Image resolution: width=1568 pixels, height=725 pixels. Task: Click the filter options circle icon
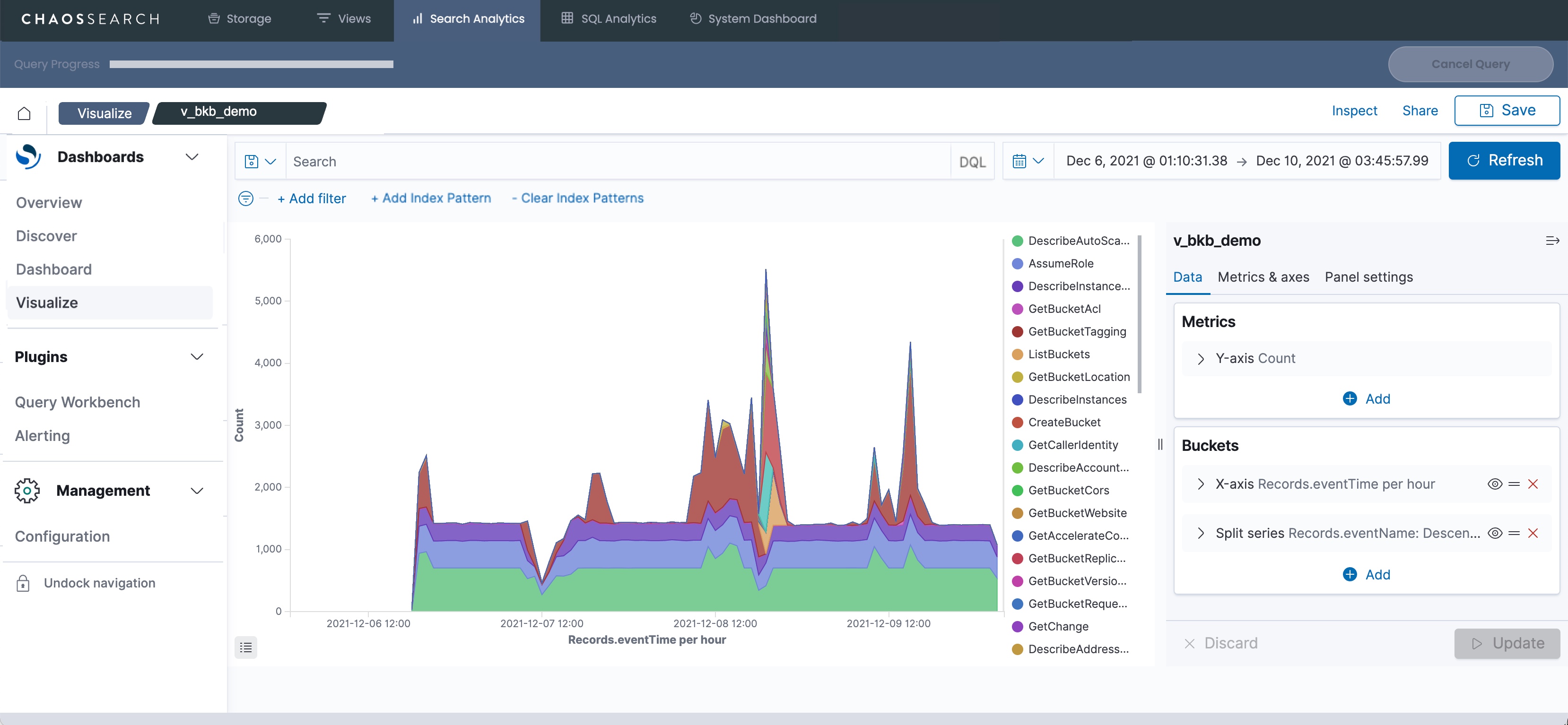[x=245, y=199]
